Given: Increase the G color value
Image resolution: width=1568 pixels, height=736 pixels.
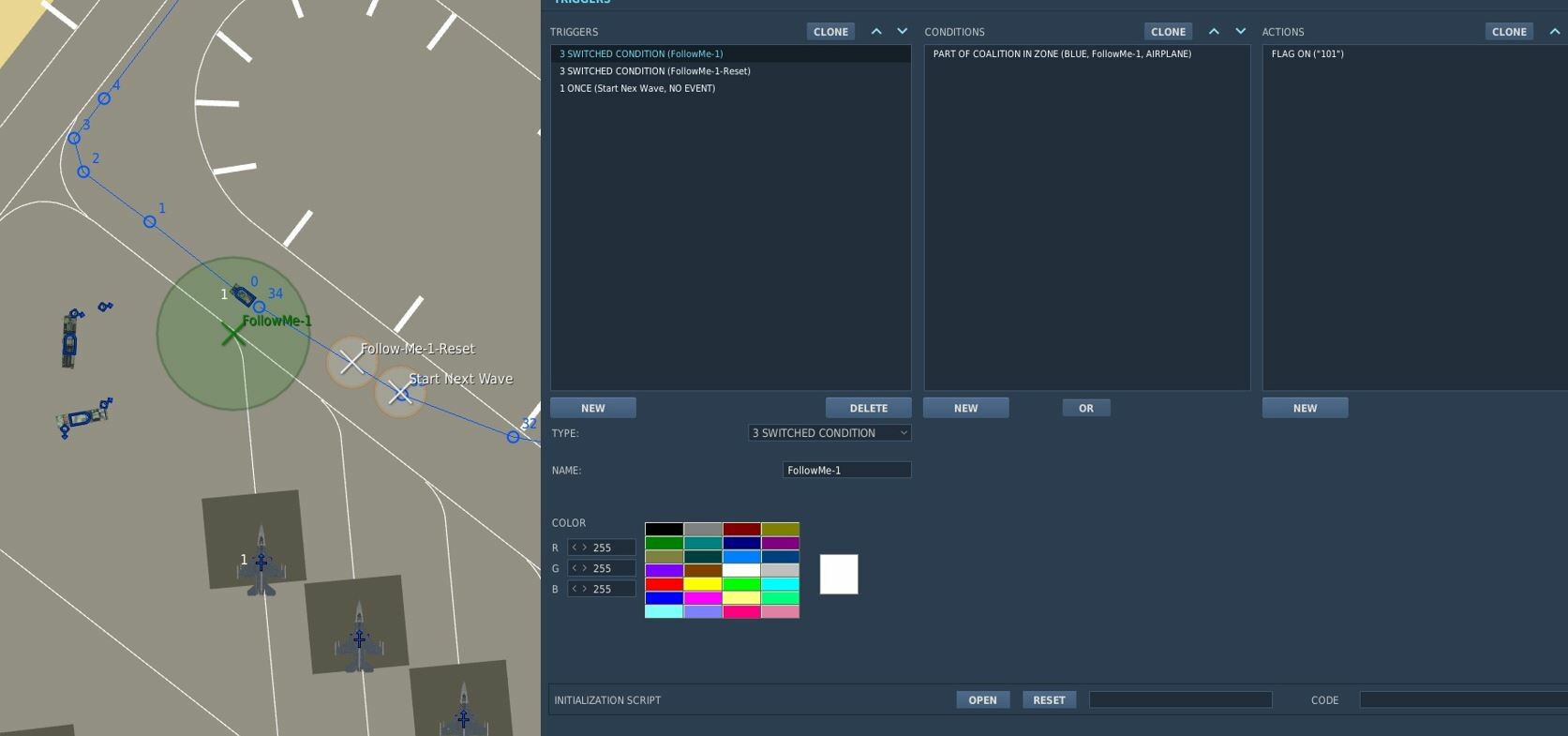Looking at the screenshot, I should click(x=585, y=568).
